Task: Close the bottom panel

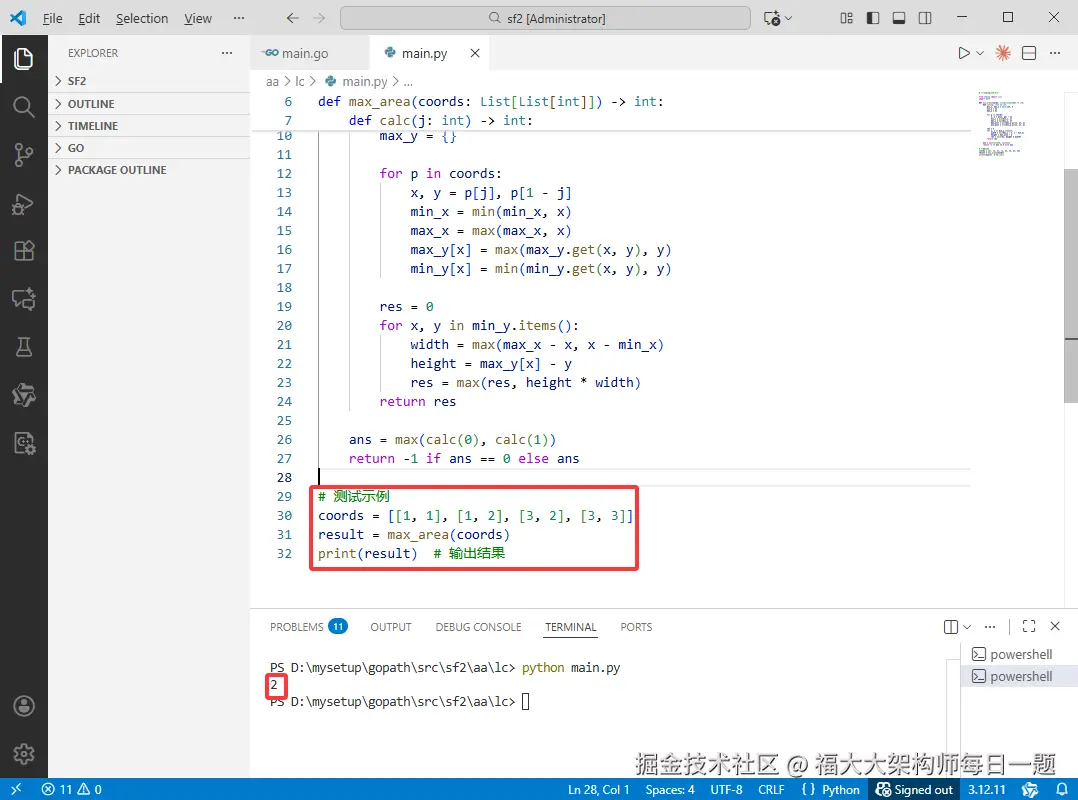Action: (x=1055, y=626)
